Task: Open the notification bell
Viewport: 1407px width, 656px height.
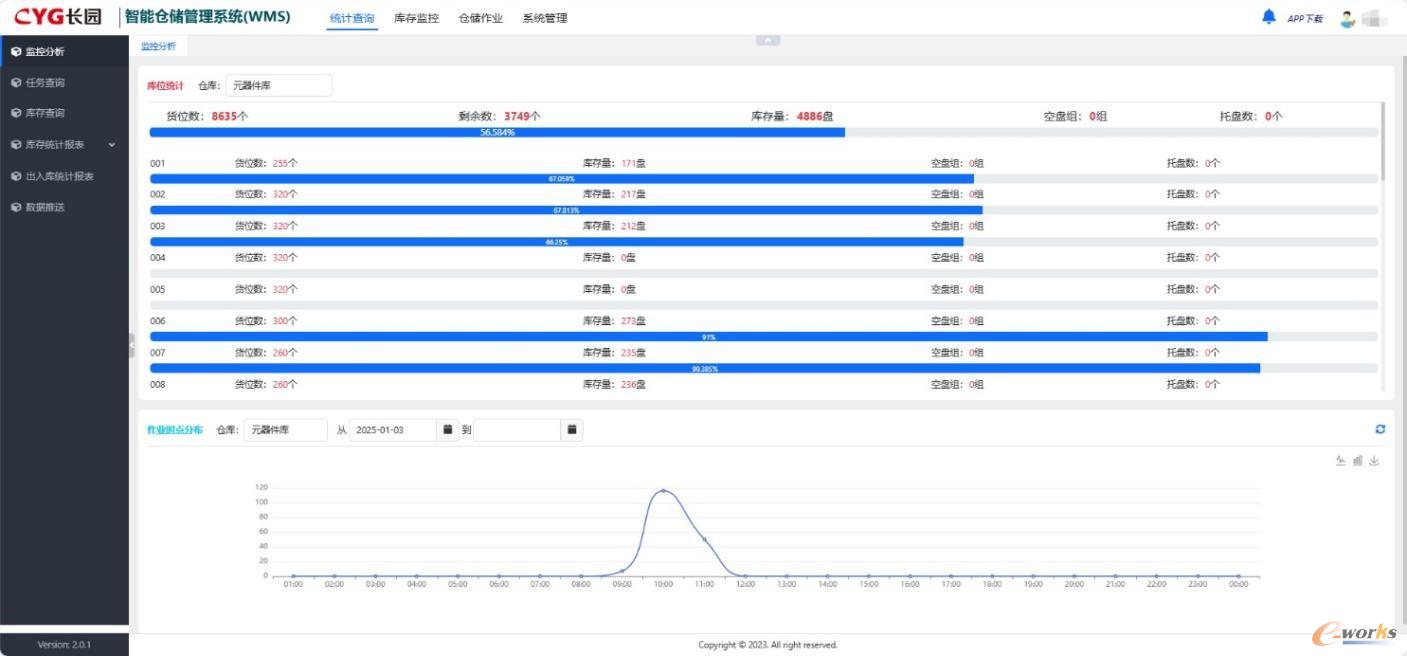Action: pyautogui.click(x=1269, y=16)
